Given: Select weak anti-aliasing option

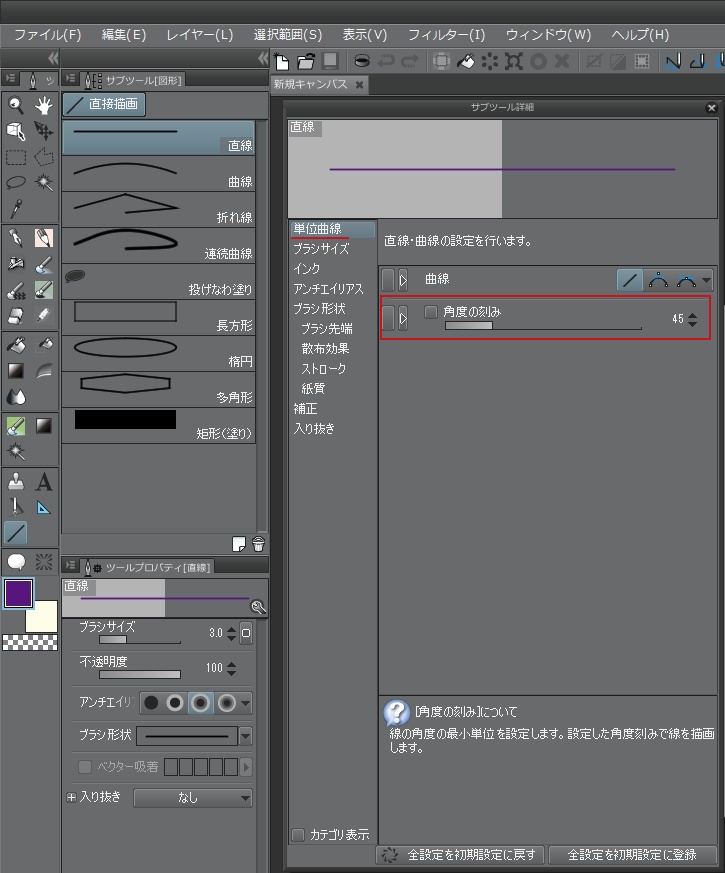Looking at the screenshot, I should click(175, 703).
